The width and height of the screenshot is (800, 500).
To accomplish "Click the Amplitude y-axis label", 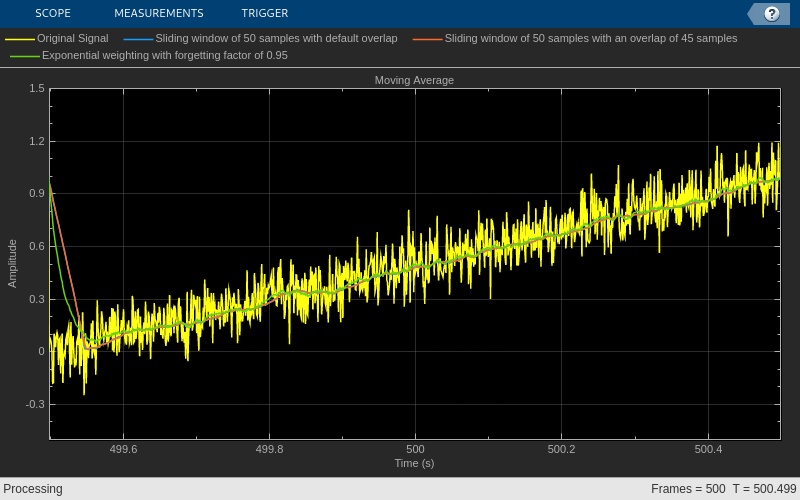I will (x=13, y=263).
